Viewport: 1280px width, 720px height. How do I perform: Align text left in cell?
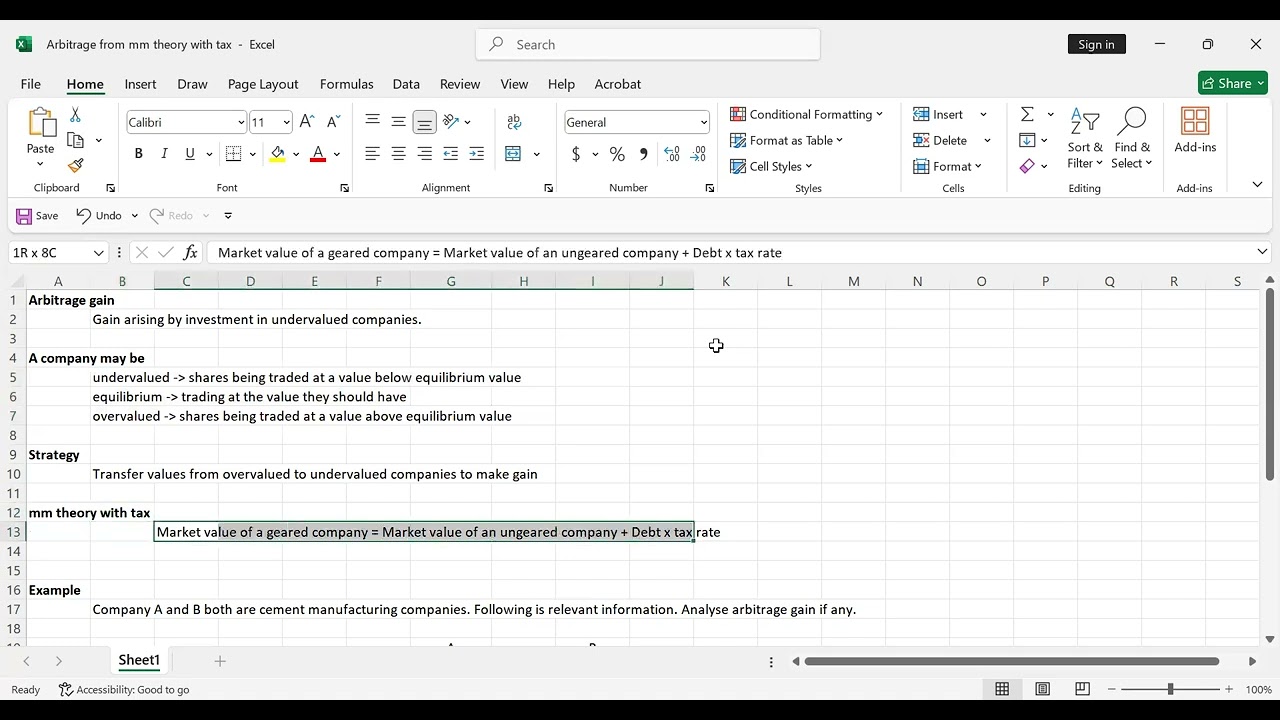[372, 154]
